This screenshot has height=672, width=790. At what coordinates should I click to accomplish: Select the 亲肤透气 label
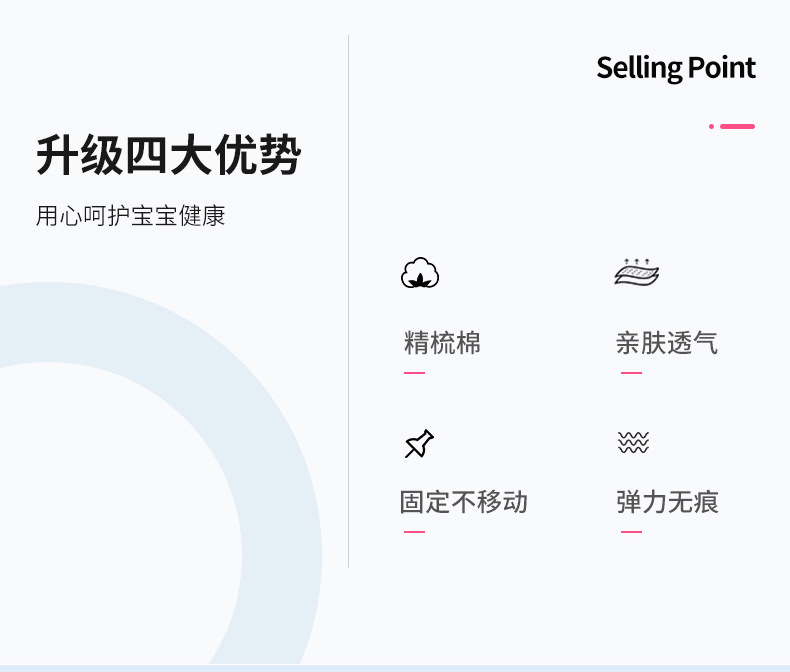666,343
